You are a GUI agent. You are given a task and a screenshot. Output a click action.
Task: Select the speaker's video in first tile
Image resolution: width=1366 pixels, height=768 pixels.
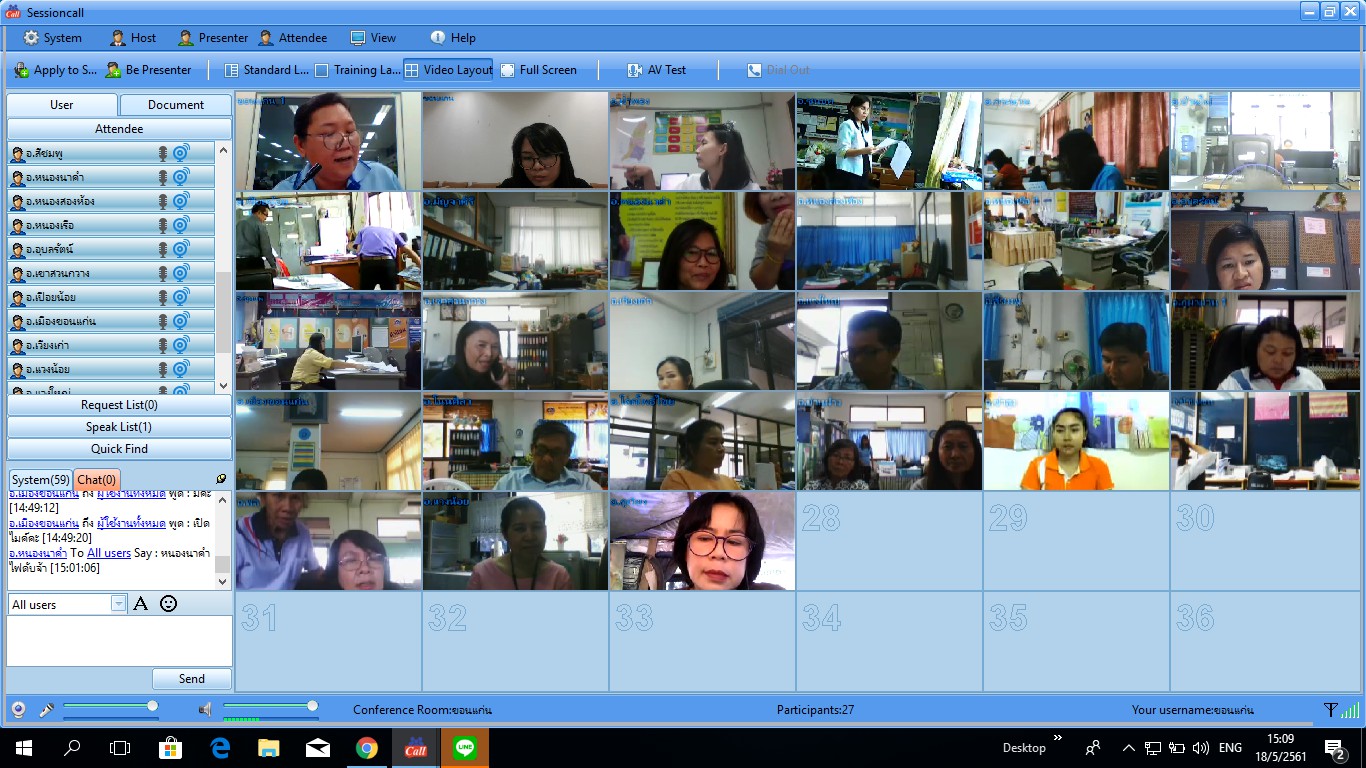click(x=328, y=141)
